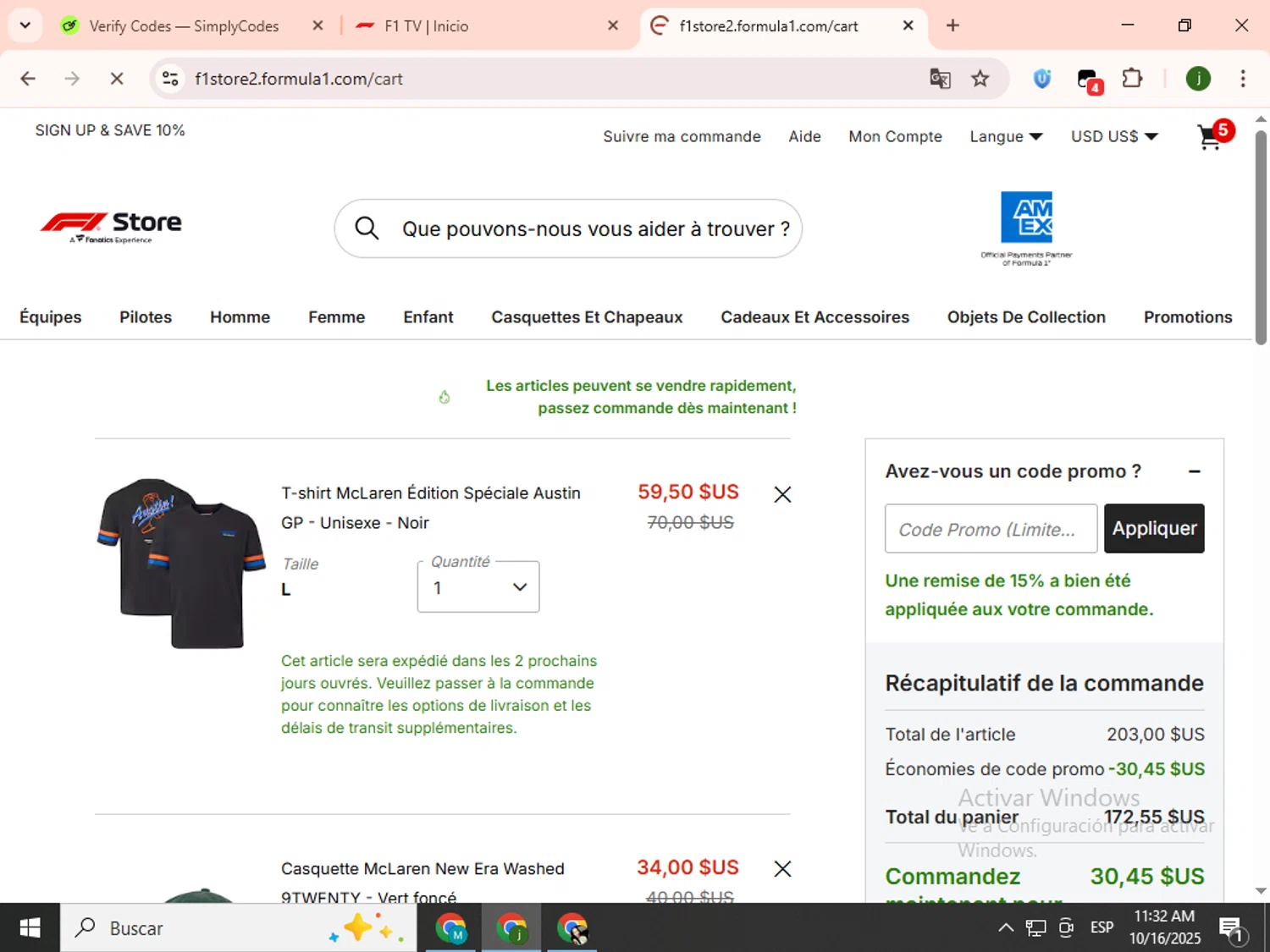Open Suivre ma commande link
1270x952 pixels.
click(x=682, y=136)
